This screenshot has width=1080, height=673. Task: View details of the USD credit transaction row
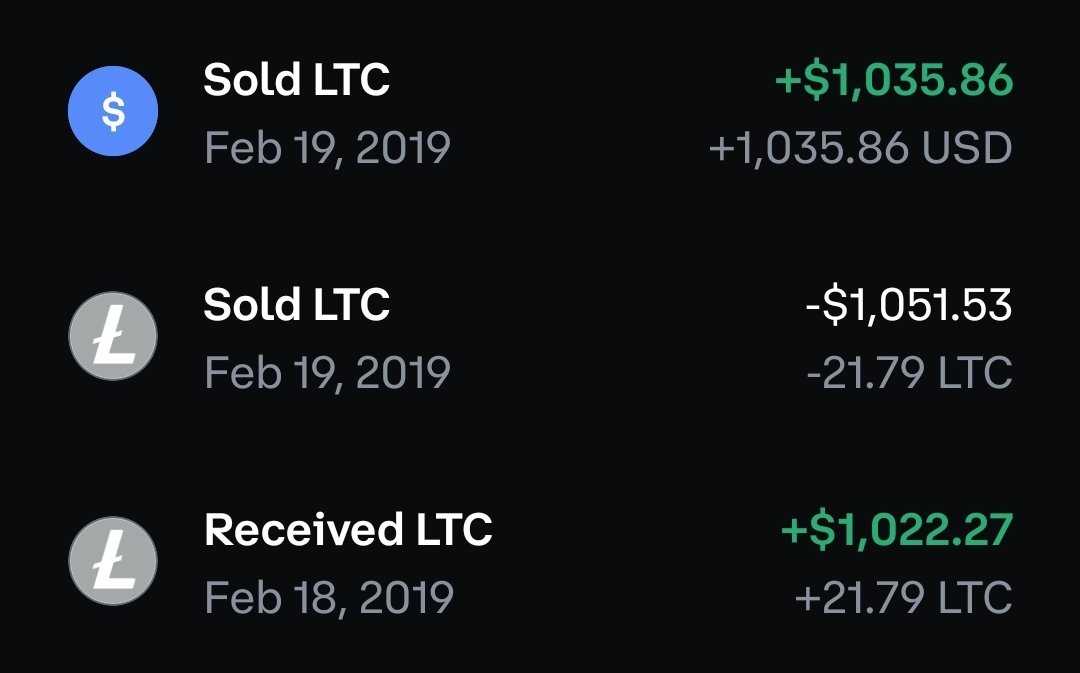click(x=540, y=112)
